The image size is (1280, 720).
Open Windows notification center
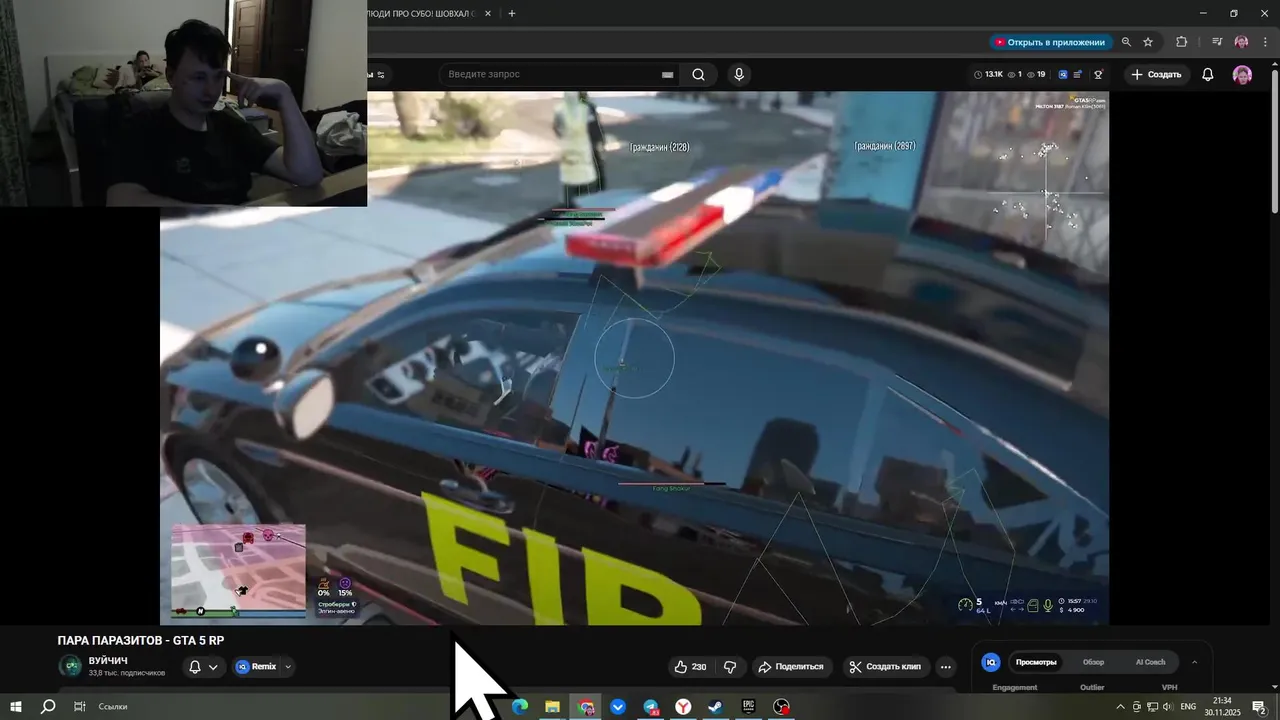coord(1260,707)
